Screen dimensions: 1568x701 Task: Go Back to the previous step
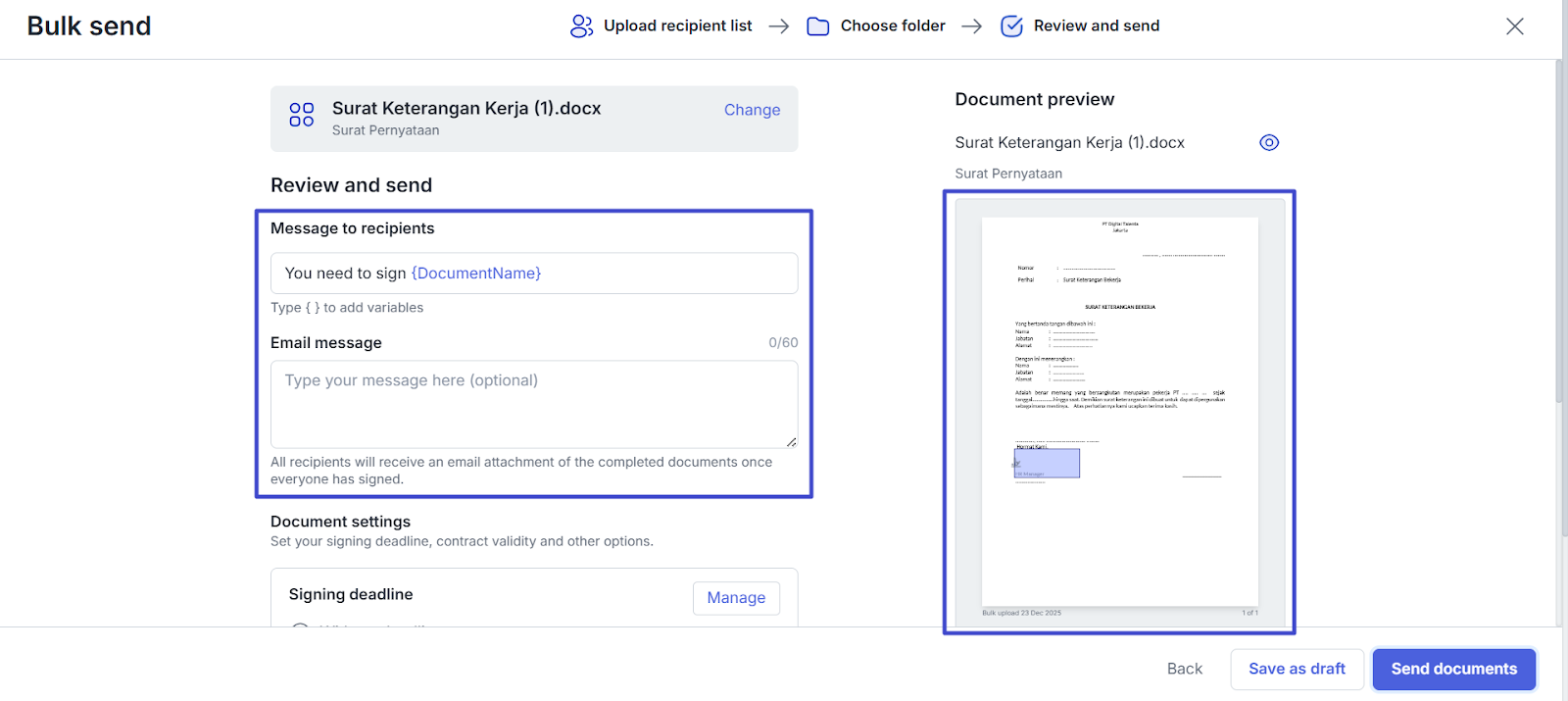(x=1184, y=669)
